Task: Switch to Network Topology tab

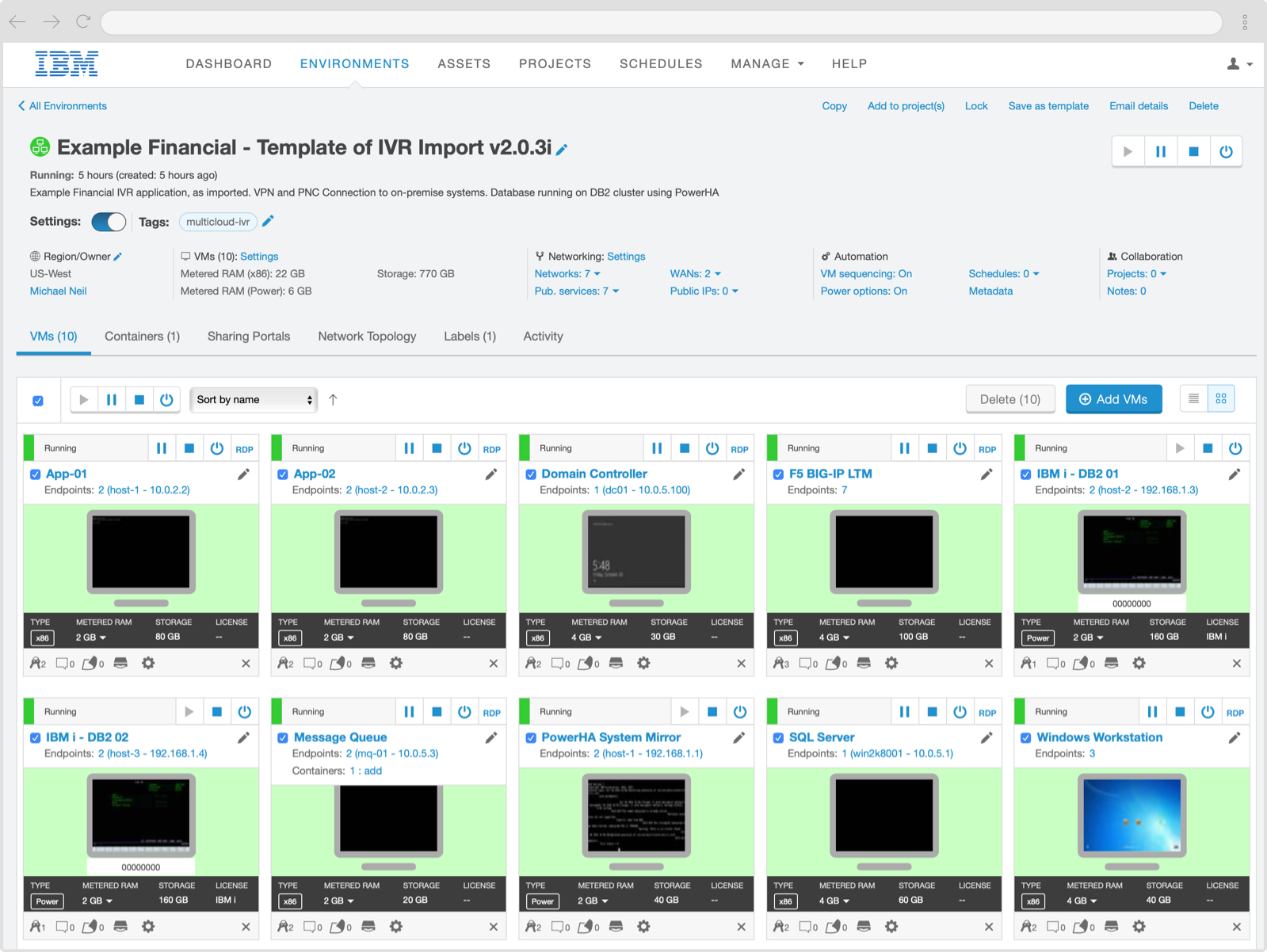Action: 367,337
